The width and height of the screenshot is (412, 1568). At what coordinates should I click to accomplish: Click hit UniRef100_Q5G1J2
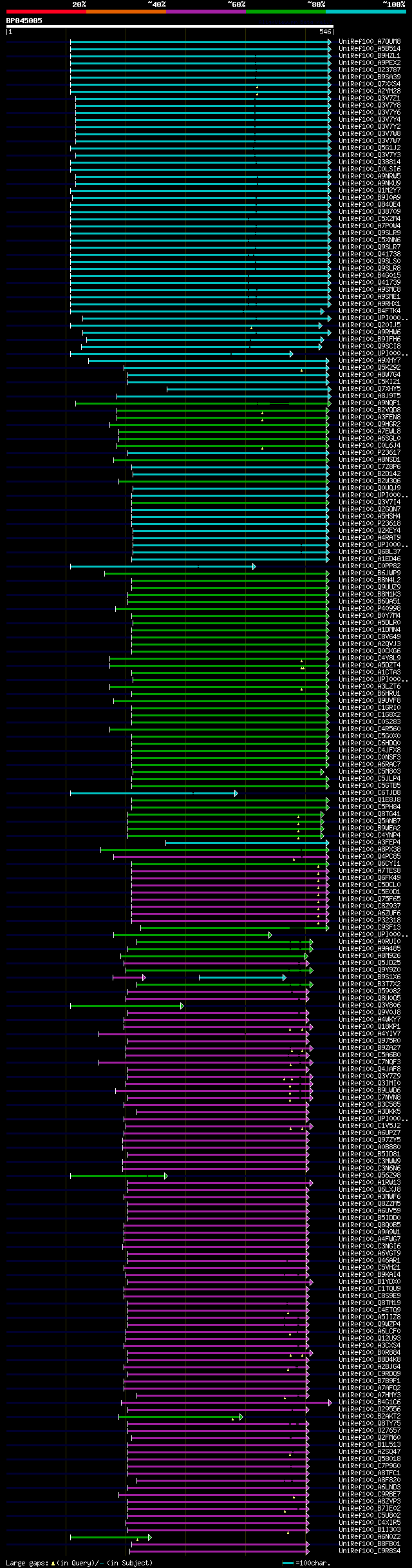pos(370,148)
